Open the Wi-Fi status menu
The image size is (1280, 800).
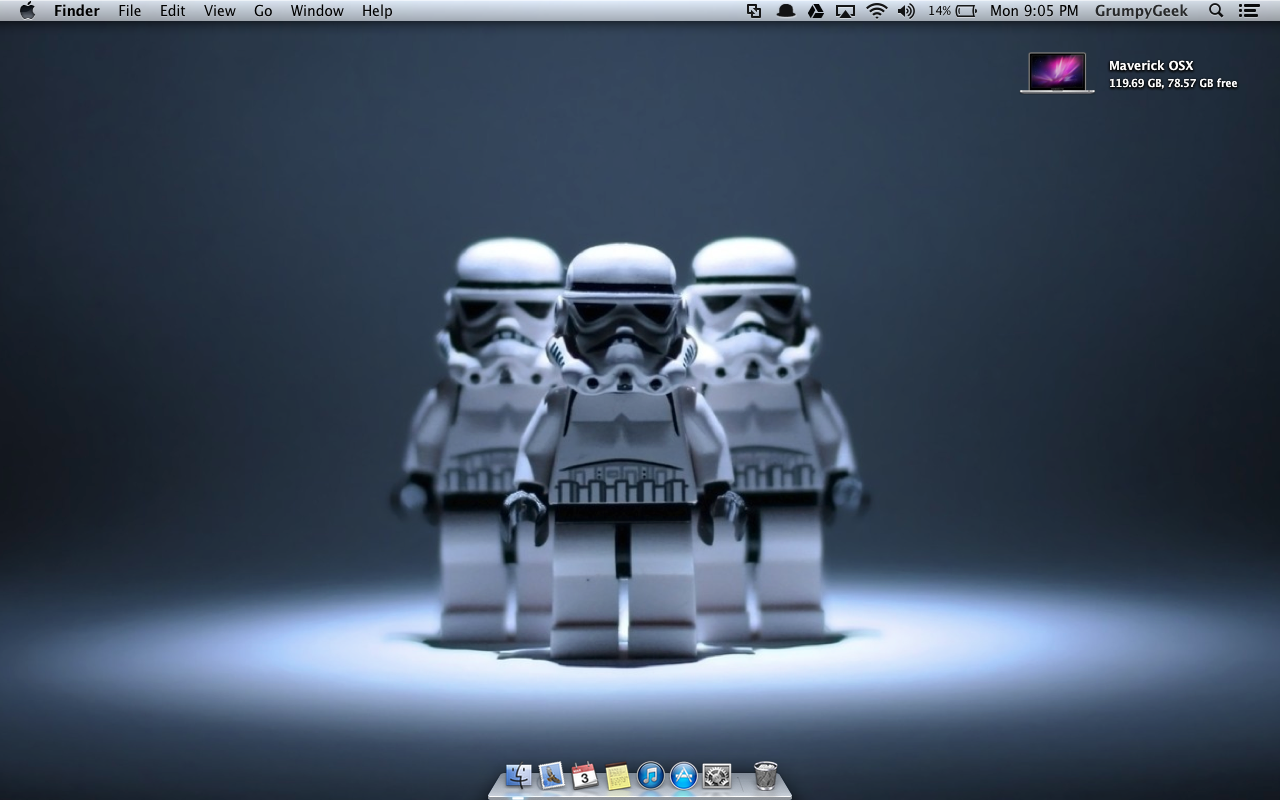[877, 11]
